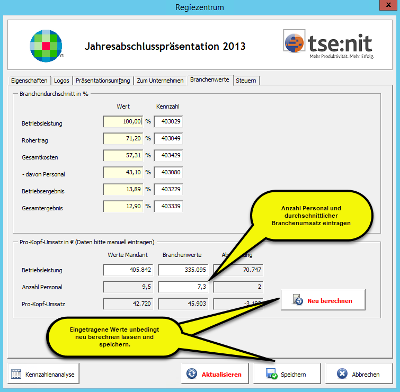Edit Gesamtergebnis Wert field
This screenshot has height=392, width=400.
tap(123, 206)
